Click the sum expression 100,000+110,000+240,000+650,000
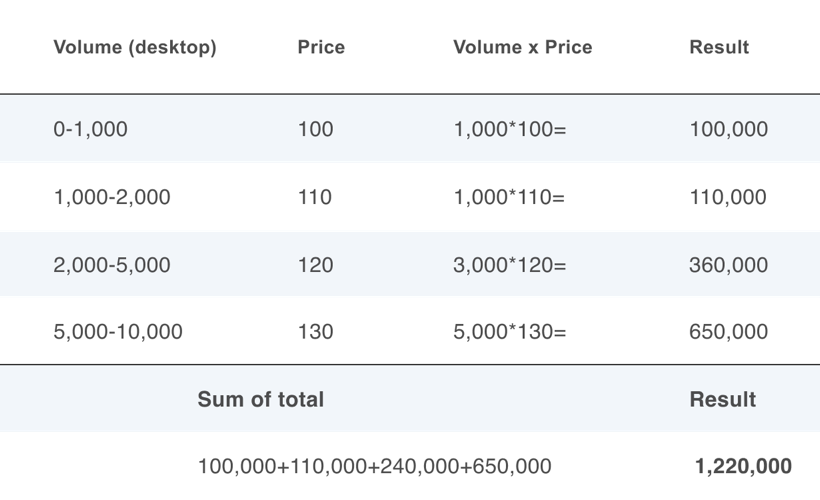820x500 pixels. tap(374, 466)
